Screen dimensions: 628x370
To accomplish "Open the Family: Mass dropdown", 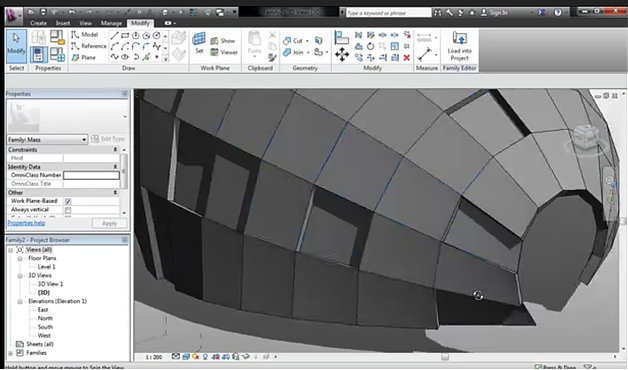I will pos(47,139).
